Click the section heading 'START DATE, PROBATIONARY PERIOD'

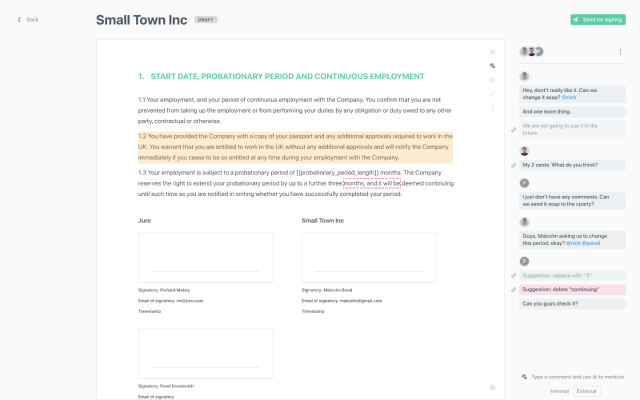pyautogui.click(x=287, y=76)
